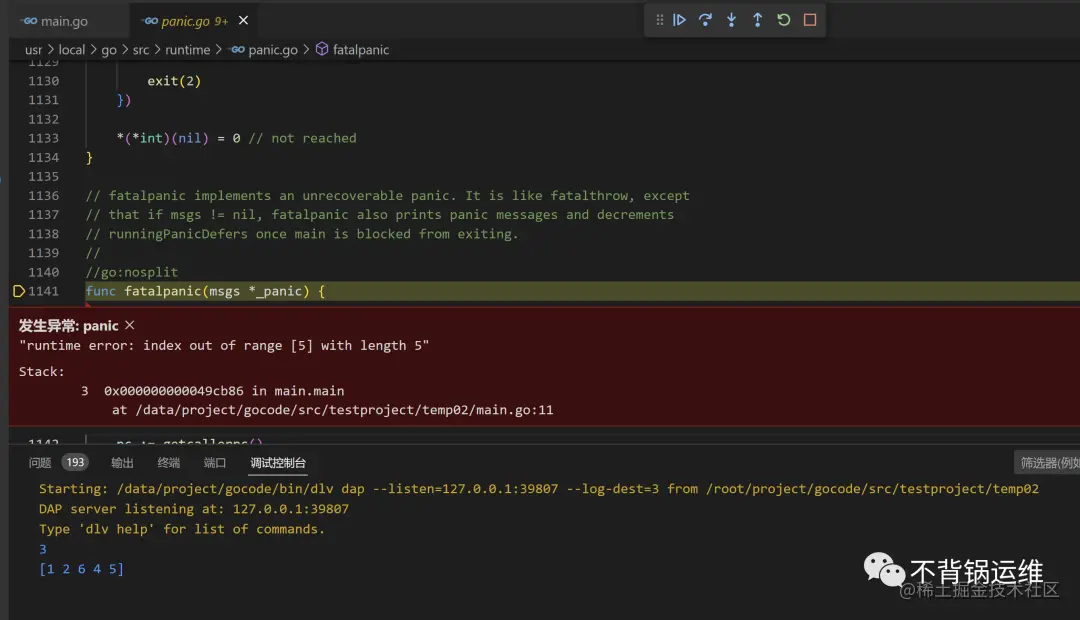
Task: Click the 'DAP server listening' console line
Action: pyautogui.click(x=194, y=508)
